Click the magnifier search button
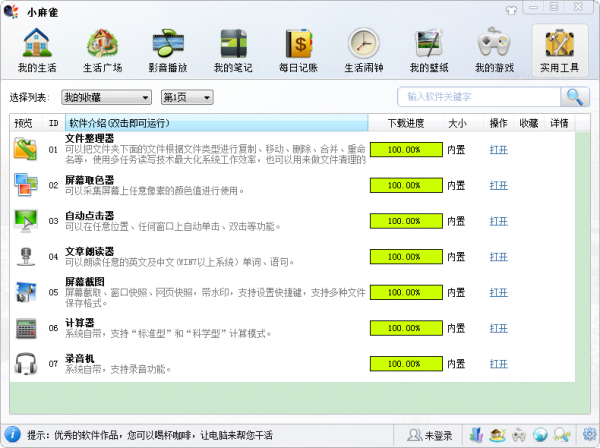This screenshot has height=448, width=600. [575, 97]
